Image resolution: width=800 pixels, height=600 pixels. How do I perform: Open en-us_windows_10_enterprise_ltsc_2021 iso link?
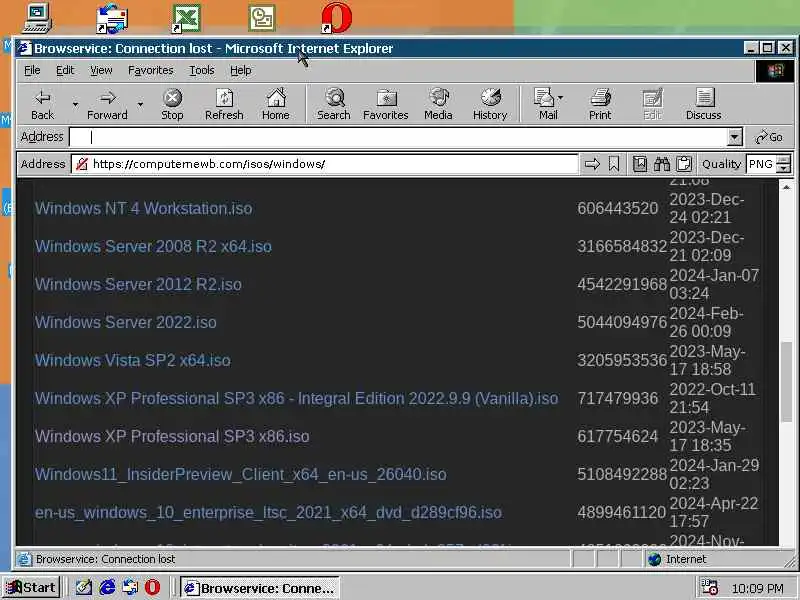pos(268,512)
